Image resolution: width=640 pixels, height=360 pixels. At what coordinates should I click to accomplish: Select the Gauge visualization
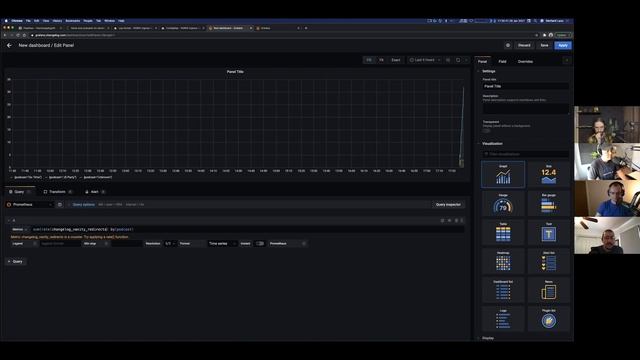pos(503,203)
